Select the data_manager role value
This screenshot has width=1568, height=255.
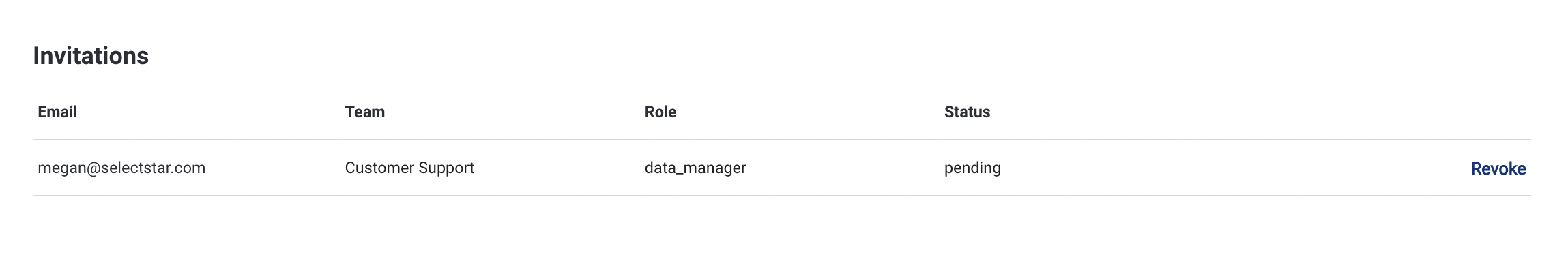[695, 168]
